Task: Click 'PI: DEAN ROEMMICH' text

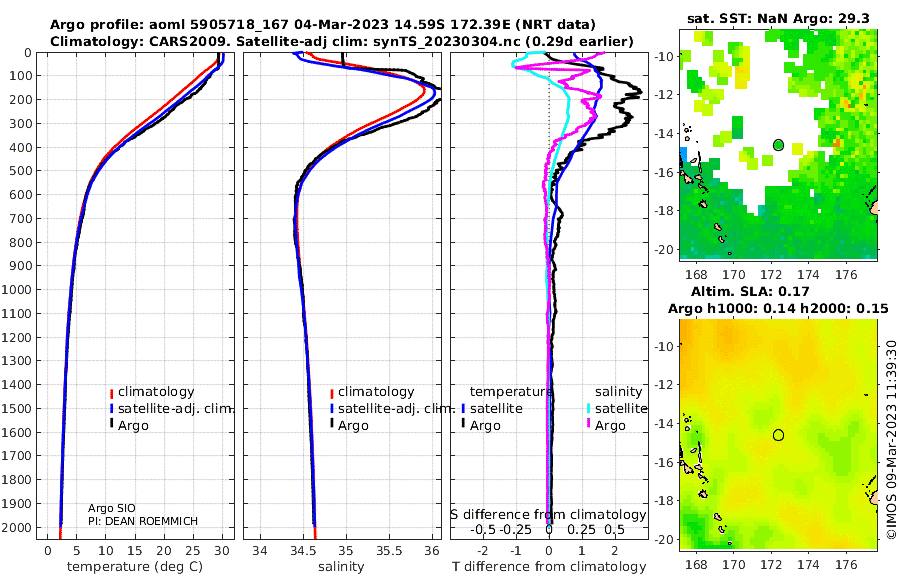Action: pyautogui.click(x=142, y=521)
